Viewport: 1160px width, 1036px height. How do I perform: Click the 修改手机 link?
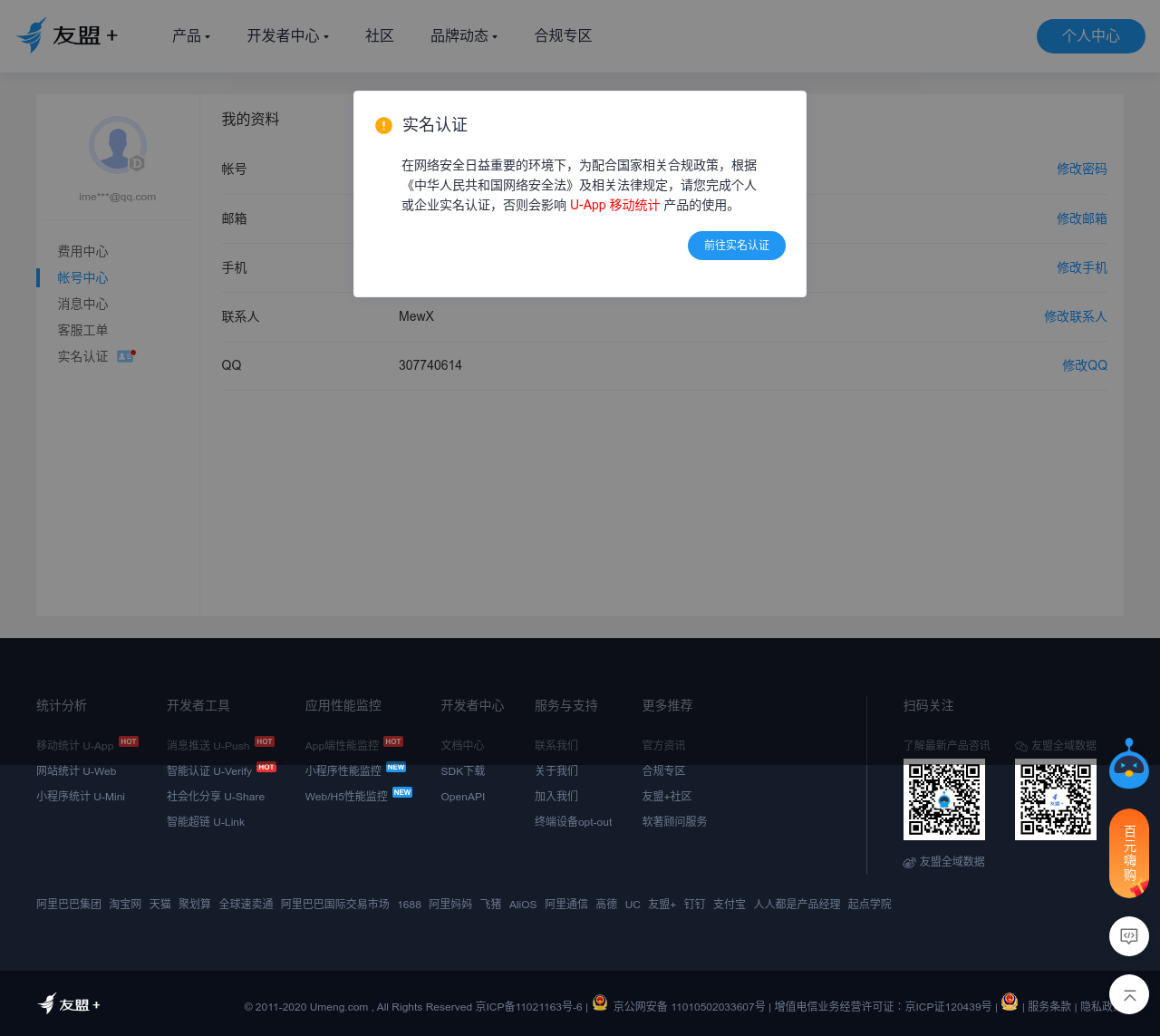[1082, 267]
